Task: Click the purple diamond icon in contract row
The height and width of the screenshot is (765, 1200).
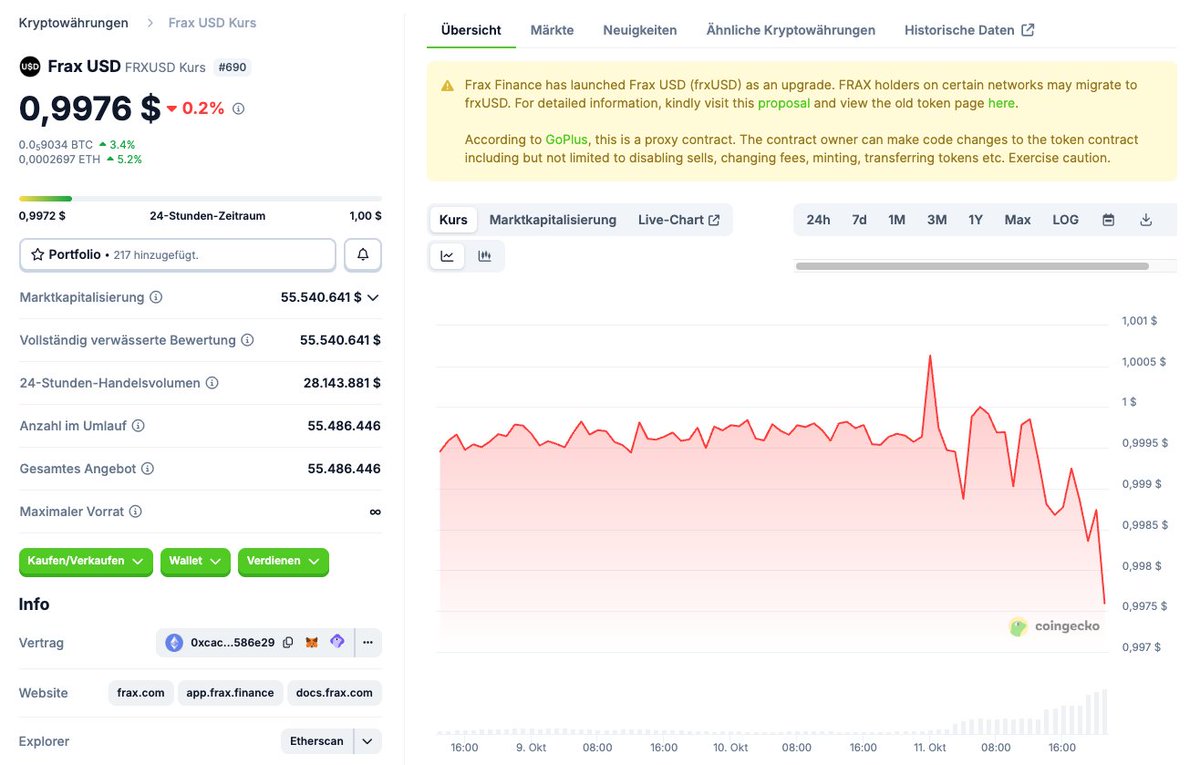Action: 337,642
